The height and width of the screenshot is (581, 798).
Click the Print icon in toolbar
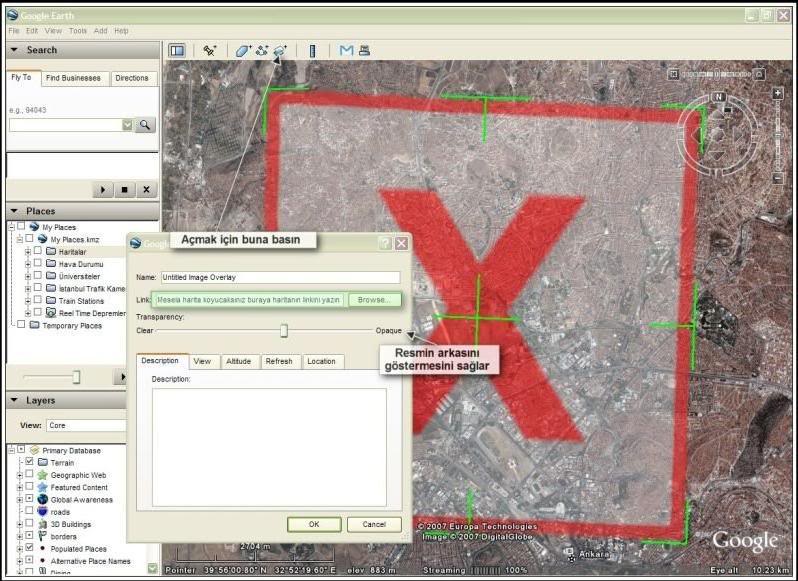point(365,50)
